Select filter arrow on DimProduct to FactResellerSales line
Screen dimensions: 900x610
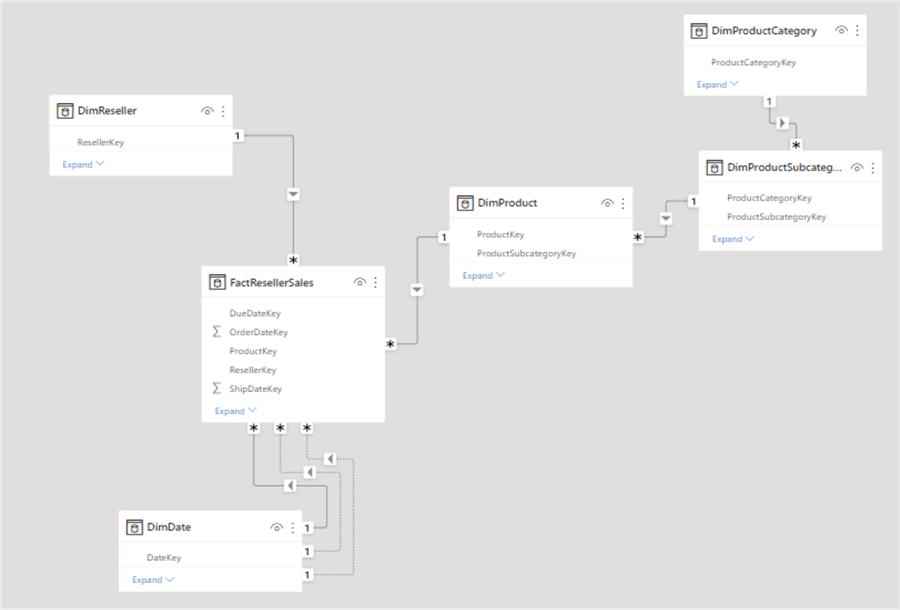417,290
